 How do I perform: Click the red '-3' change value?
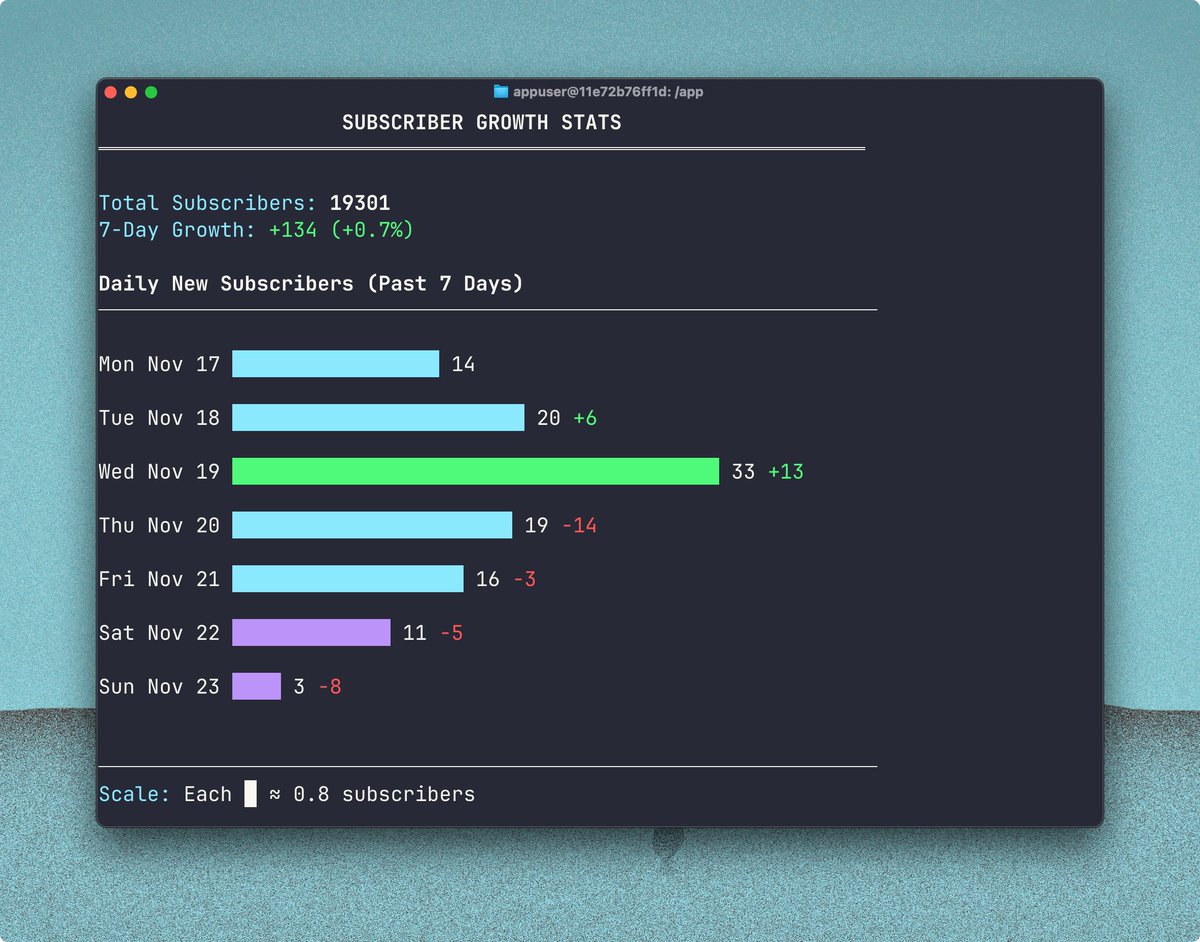tap(524, 579)
